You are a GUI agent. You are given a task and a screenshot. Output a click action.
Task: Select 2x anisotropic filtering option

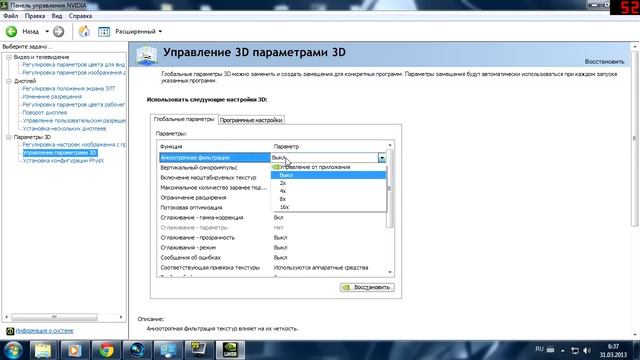(x=329, y=183)
